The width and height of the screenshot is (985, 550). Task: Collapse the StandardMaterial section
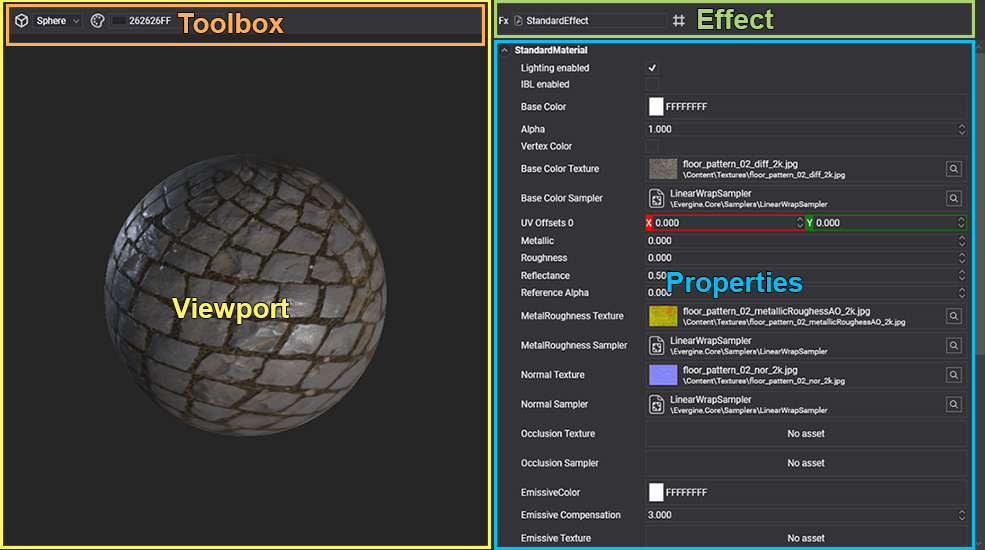coord(505,50)
